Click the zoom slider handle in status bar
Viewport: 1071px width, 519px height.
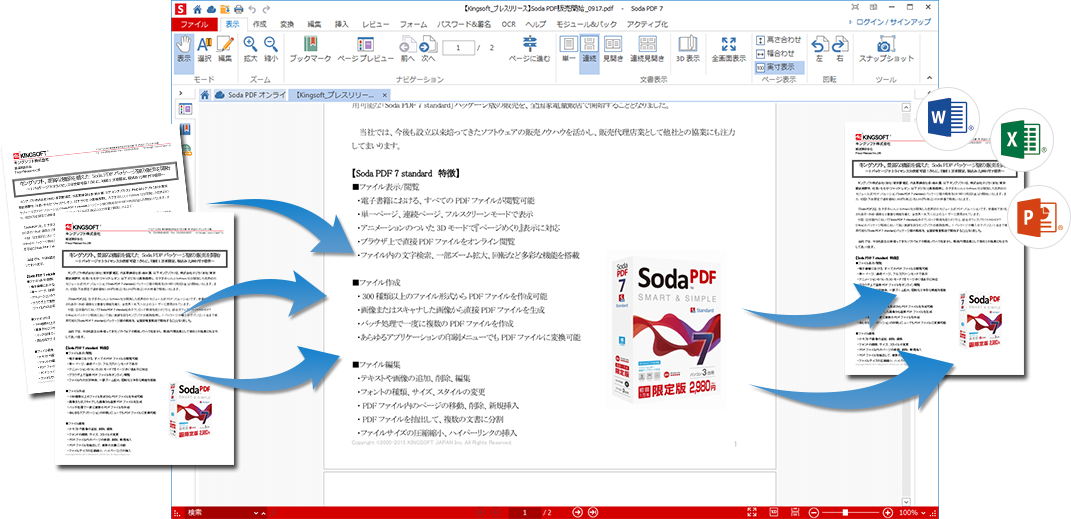[845, 512]
